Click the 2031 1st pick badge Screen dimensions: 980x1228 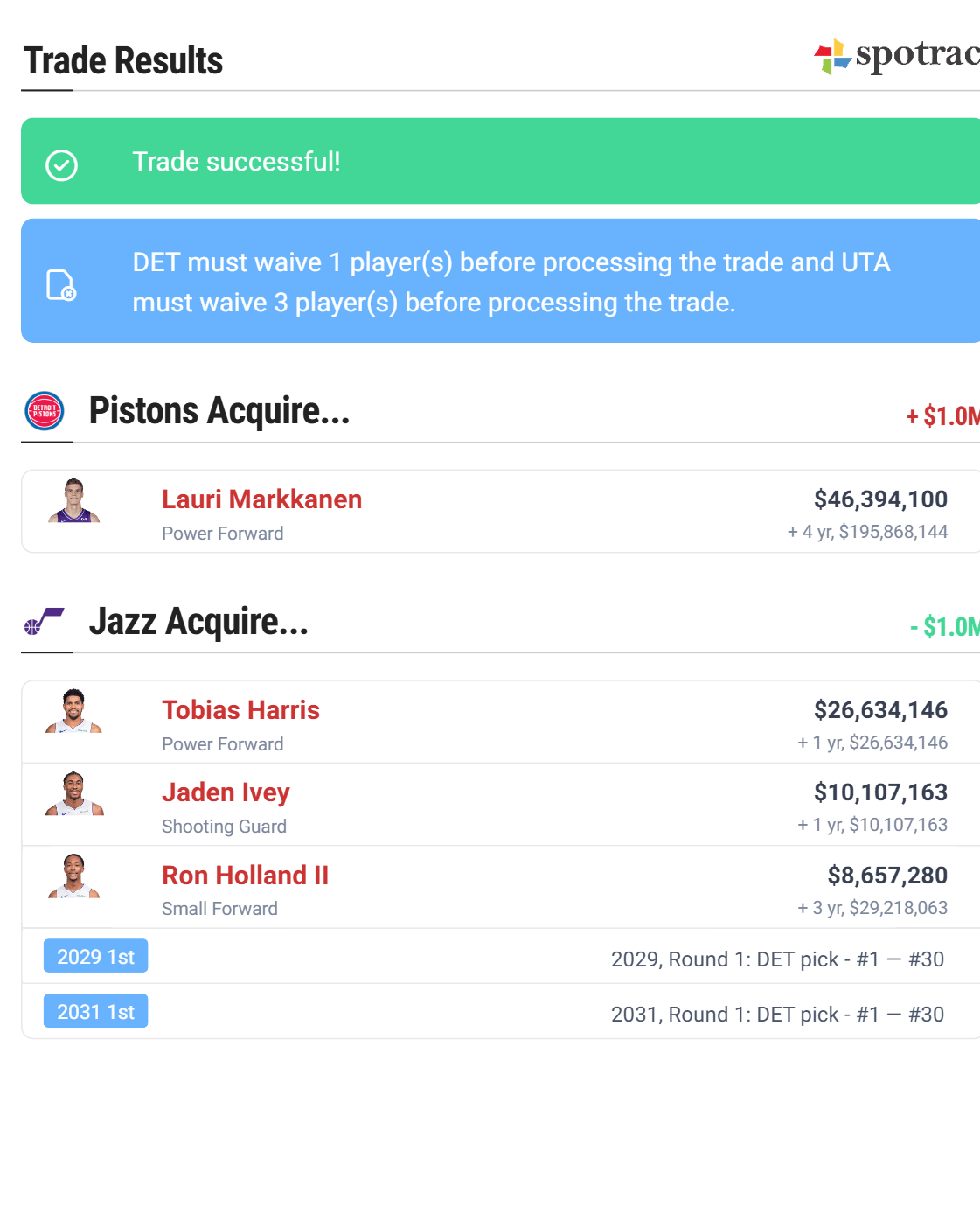(95, 1012)
